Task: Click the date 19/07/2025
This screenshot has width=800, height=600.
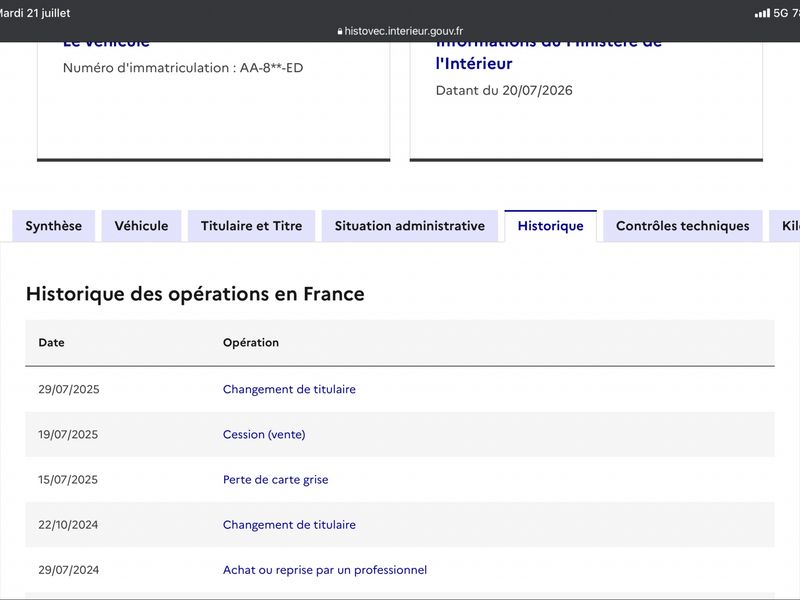Action: pos(68,434)
